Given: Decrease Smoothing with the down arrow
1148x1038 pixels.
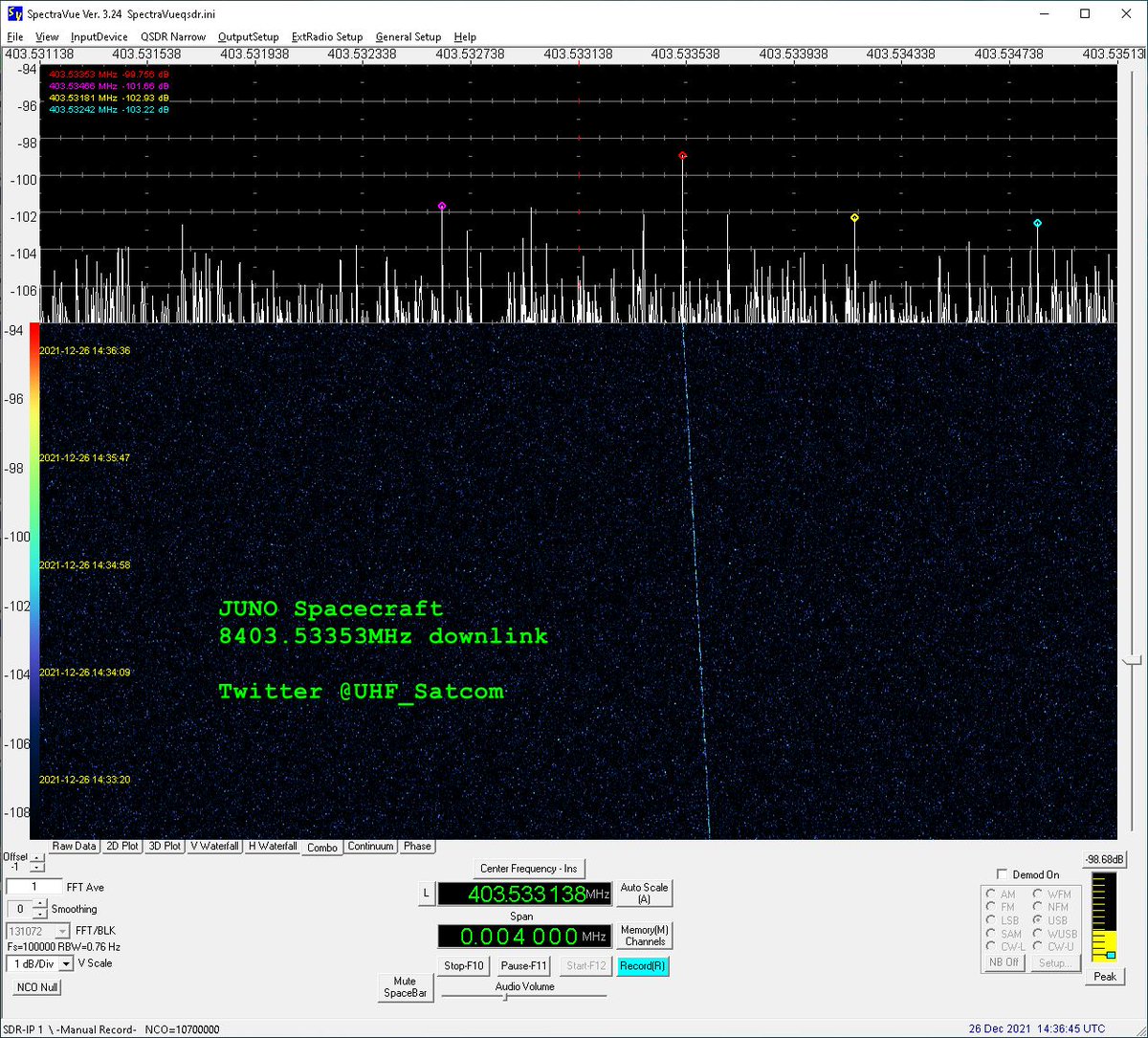Looking at the screenshot, I should (x=42, y=914).
